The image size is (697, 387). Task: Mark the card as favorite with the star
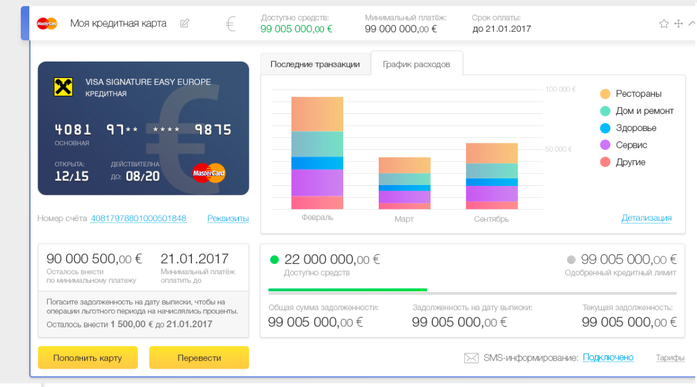coord(664,24)
